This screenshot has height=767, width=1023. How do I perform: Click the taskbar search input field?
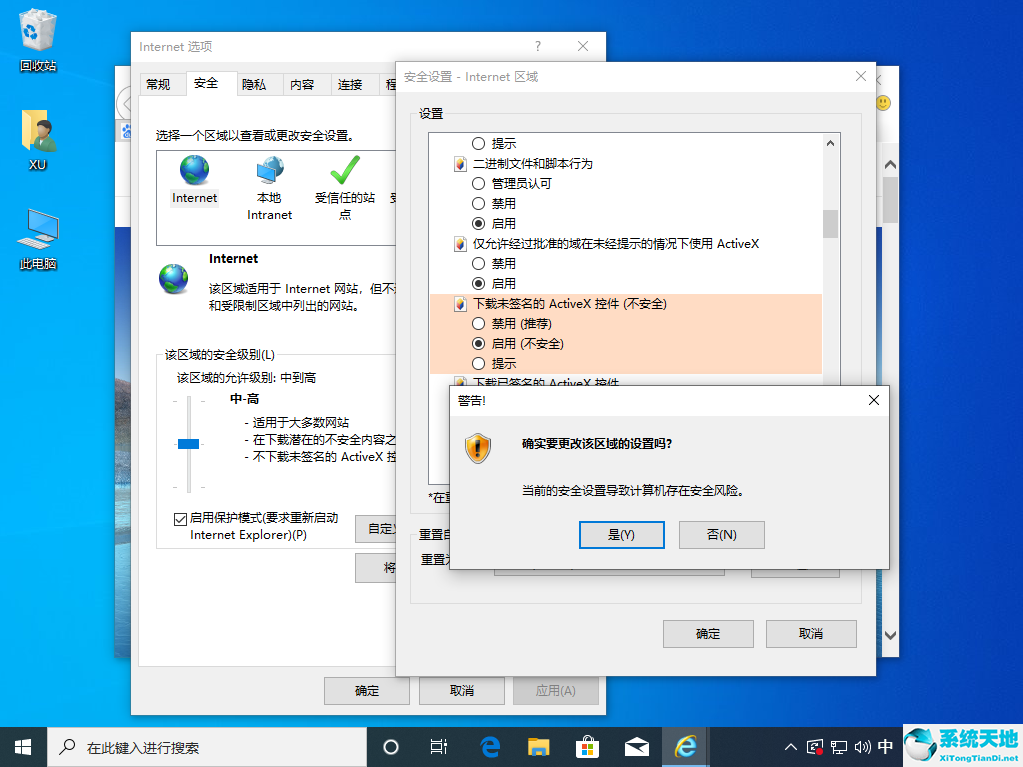tap(200, 746)
